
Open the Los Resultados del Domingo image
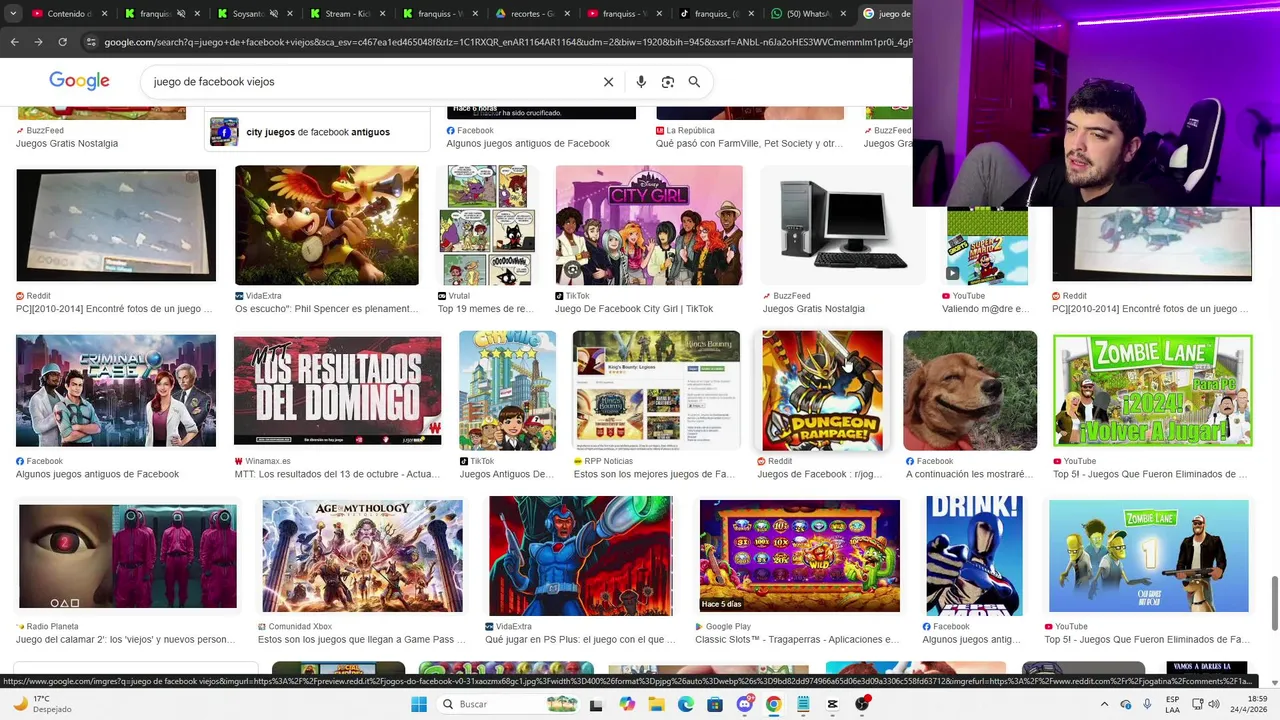coord(337,391)
